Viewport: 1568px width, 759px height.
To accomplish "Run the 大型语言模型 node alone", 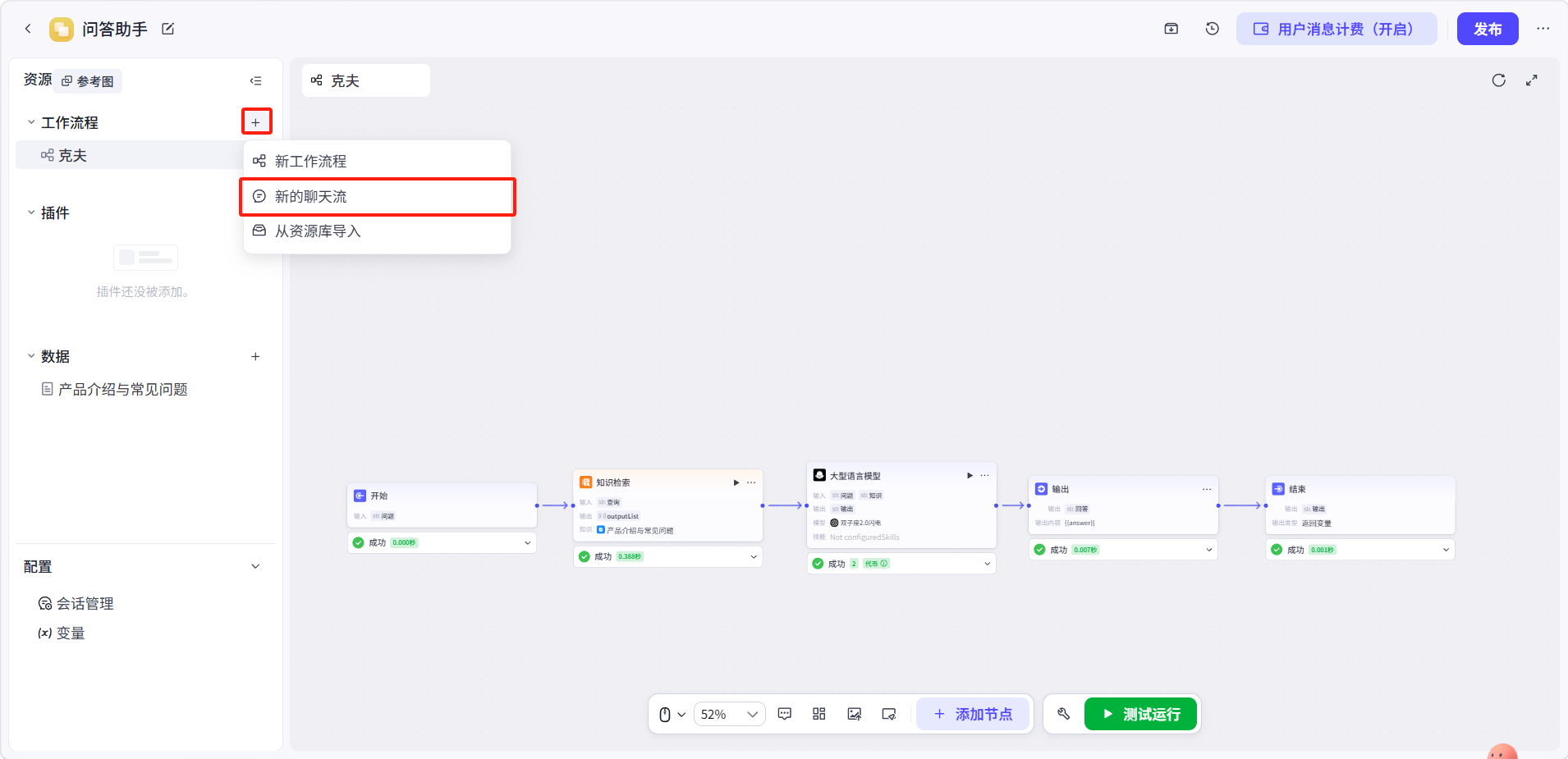I will pyautogui.click(x=970, y=475).
